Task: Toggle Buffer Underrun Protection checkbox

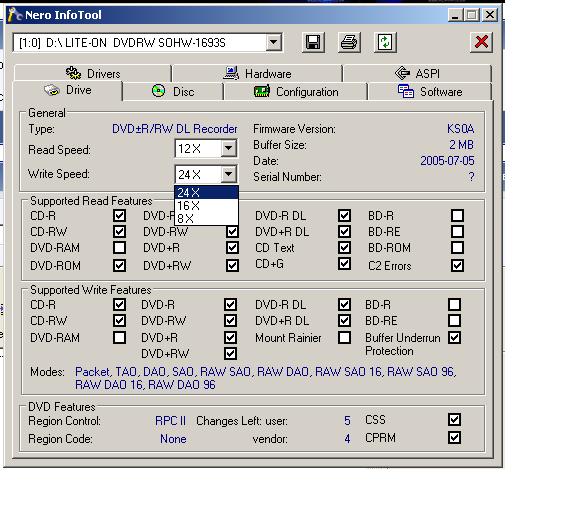Action: (454, 337)
